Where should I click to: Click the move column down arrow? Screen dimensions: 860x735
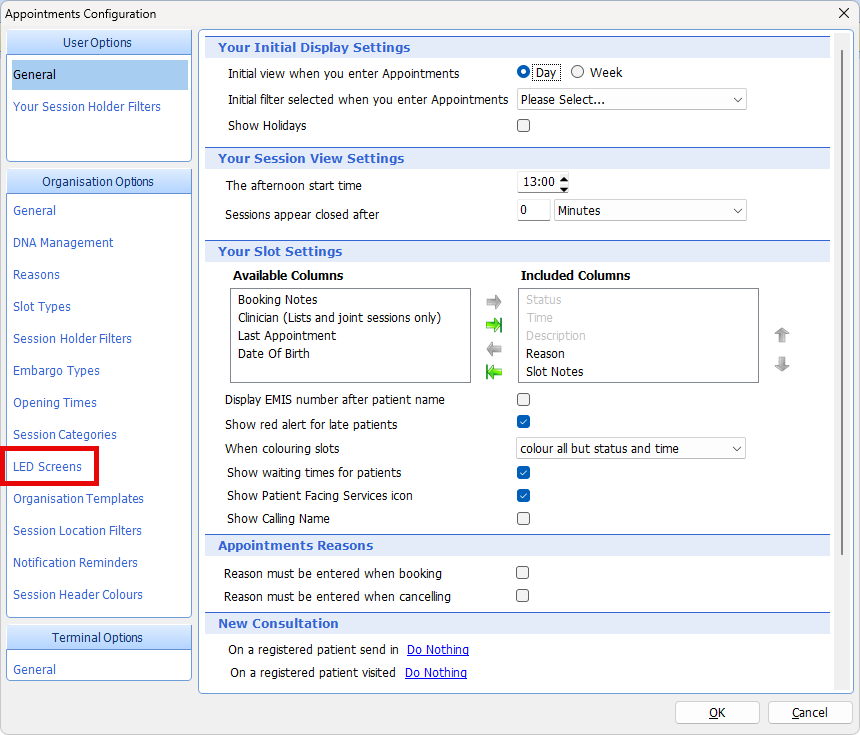tap(782, 365)
